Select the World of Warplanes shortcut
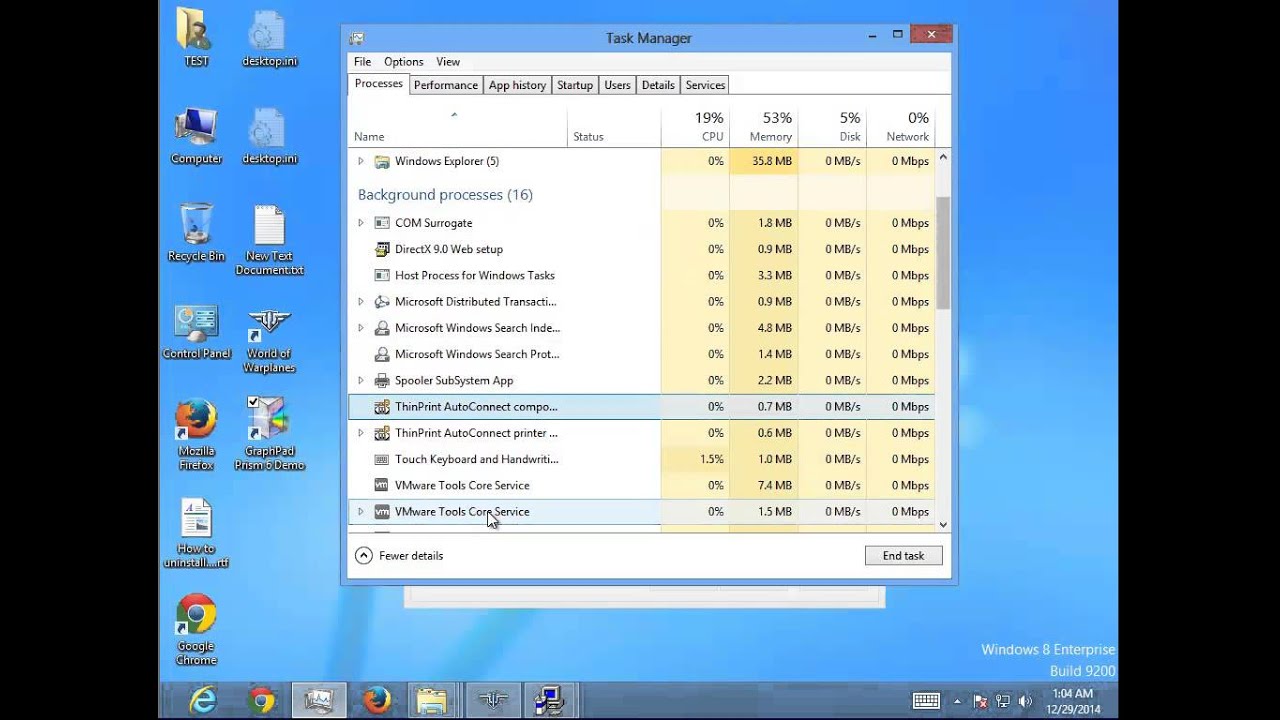1280x720 pixels. pos(269,339)
